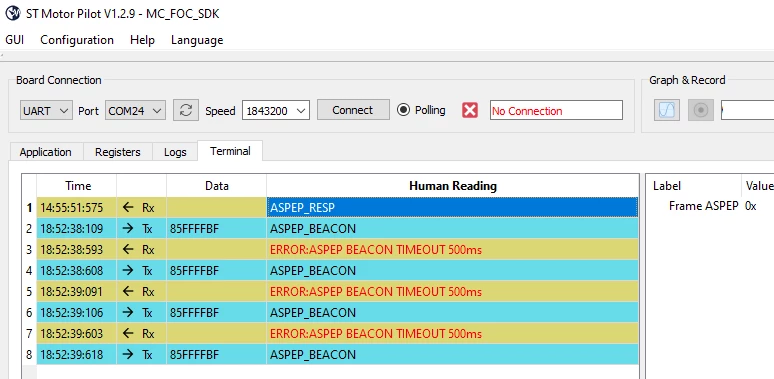Viewport: 774px width, 379px height.
Task: Click time cell 18:52:39:618
Action: click(77, 354)
